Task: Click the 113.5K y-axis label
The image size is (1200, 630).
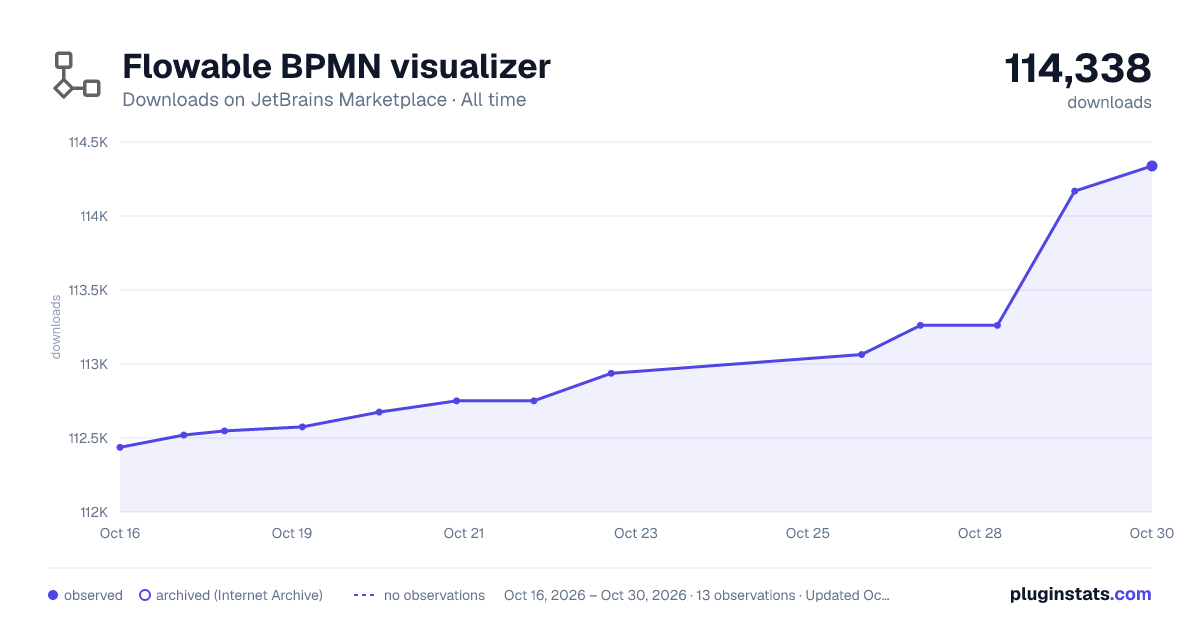Action: click(88, 290)
